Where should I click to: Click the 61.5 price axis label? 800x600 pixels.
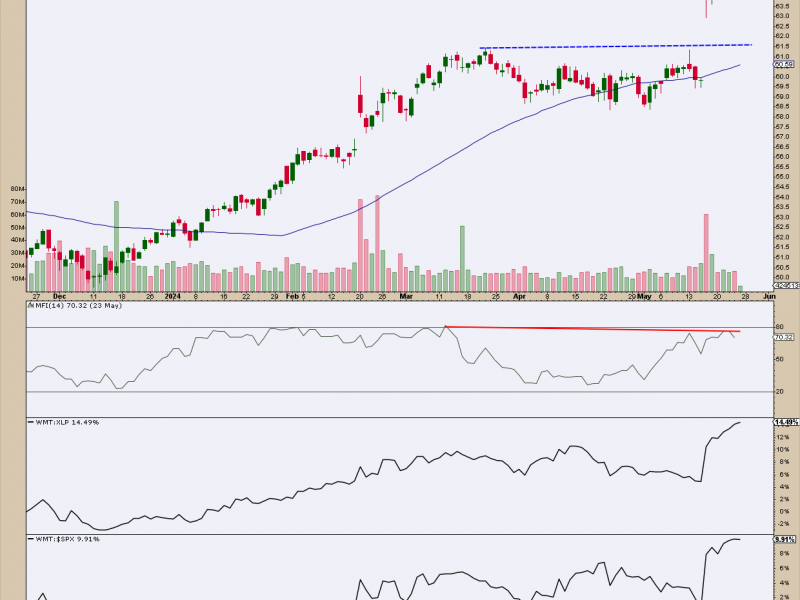tap(783, 46)
